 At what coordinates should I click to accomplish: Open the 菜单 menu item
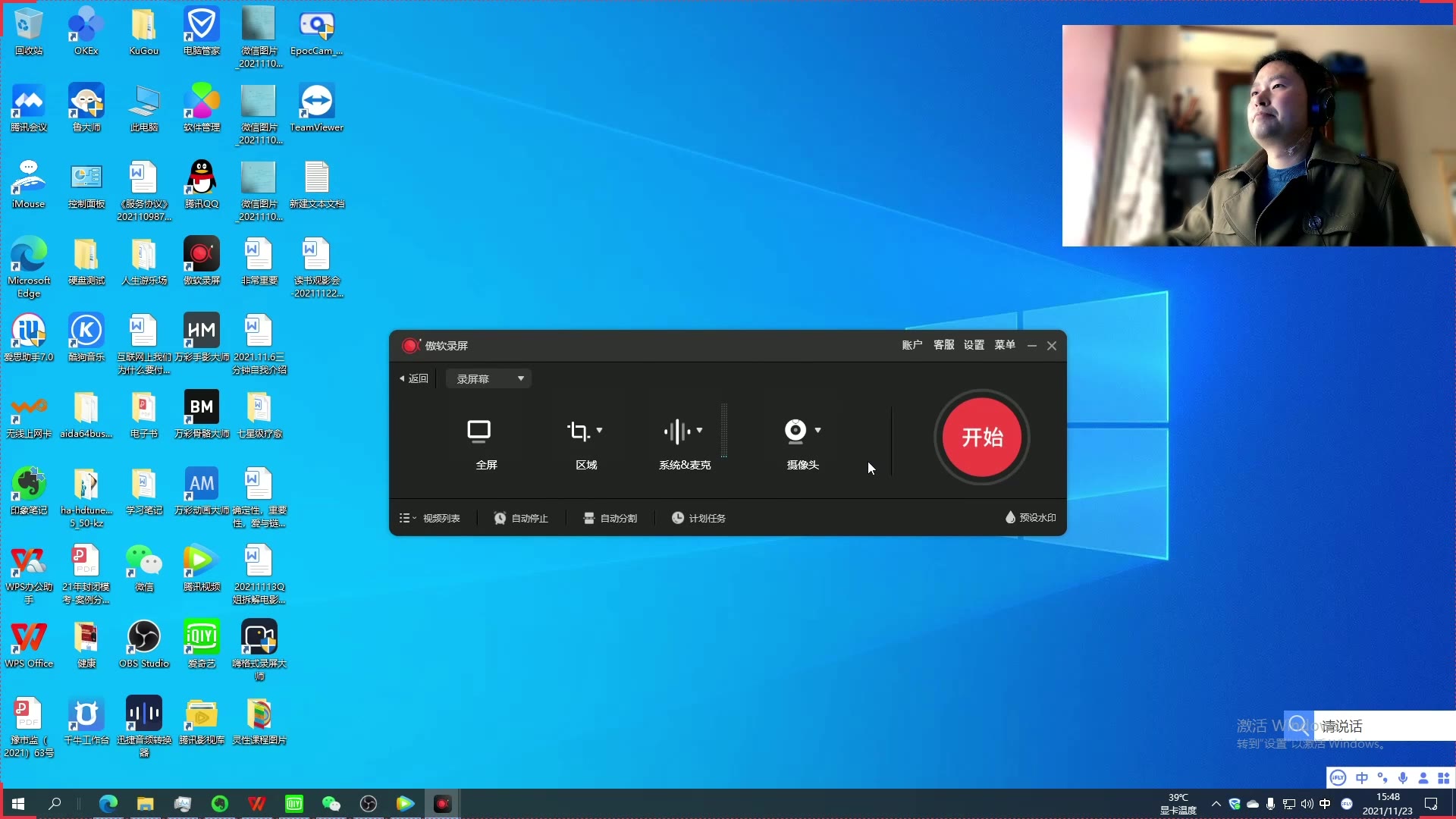pos(1005,345)
